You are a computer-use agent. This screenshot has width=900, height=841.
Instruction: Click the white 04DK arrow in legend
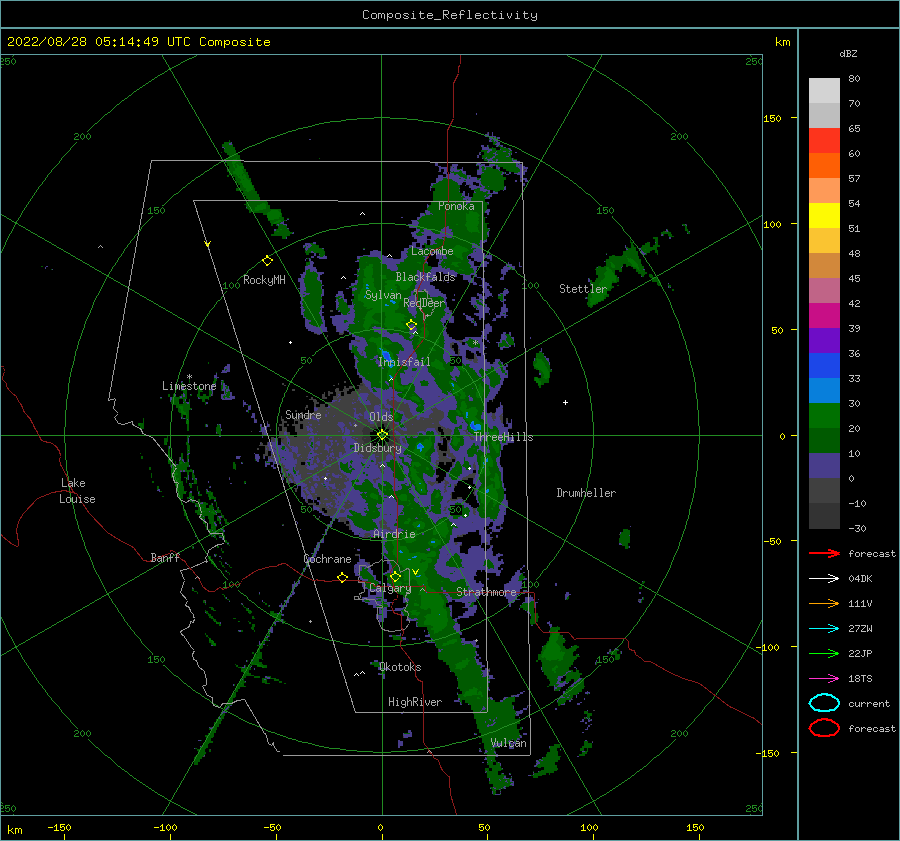824,578
